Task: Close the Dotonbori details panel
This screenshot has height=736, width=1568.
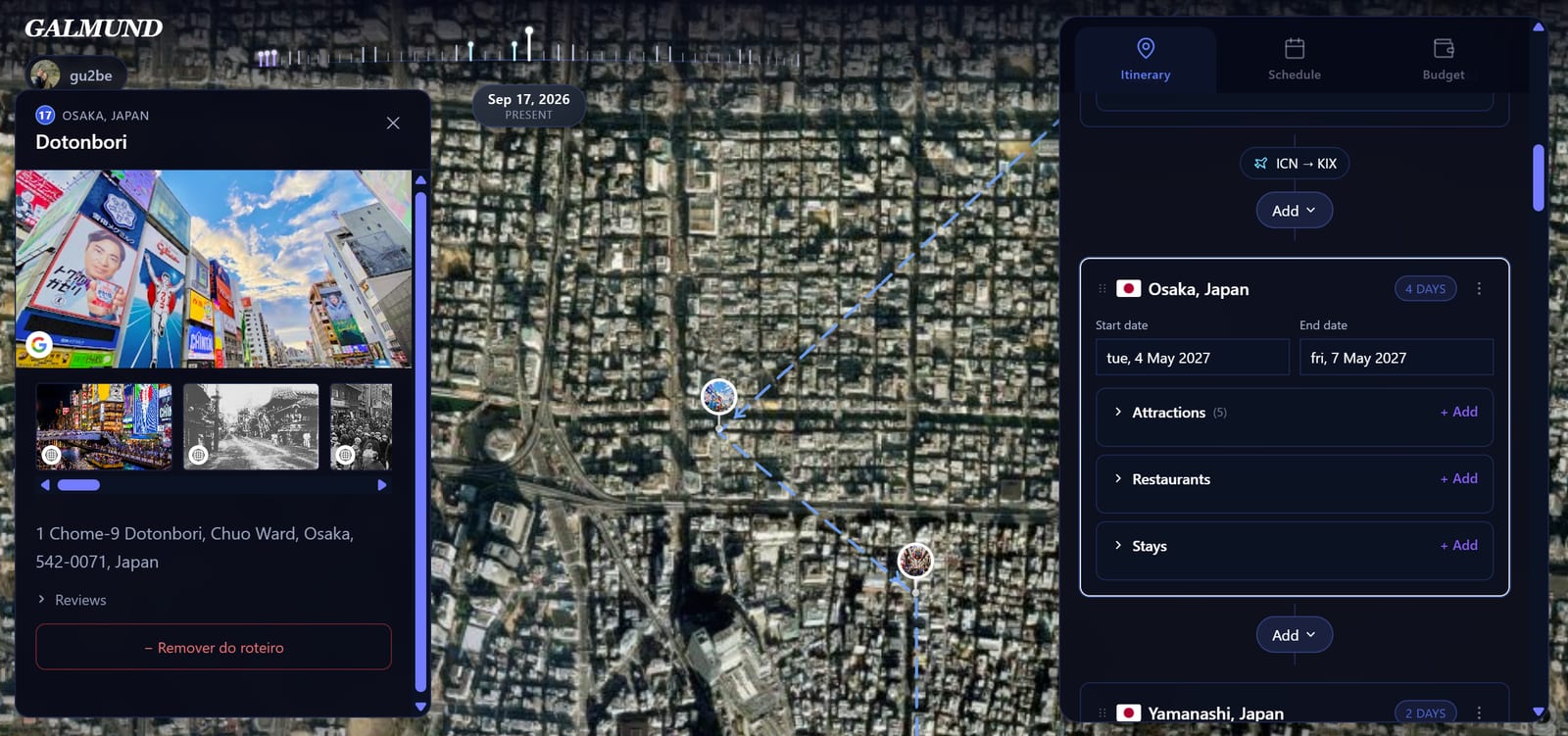Action: point(393,123)
